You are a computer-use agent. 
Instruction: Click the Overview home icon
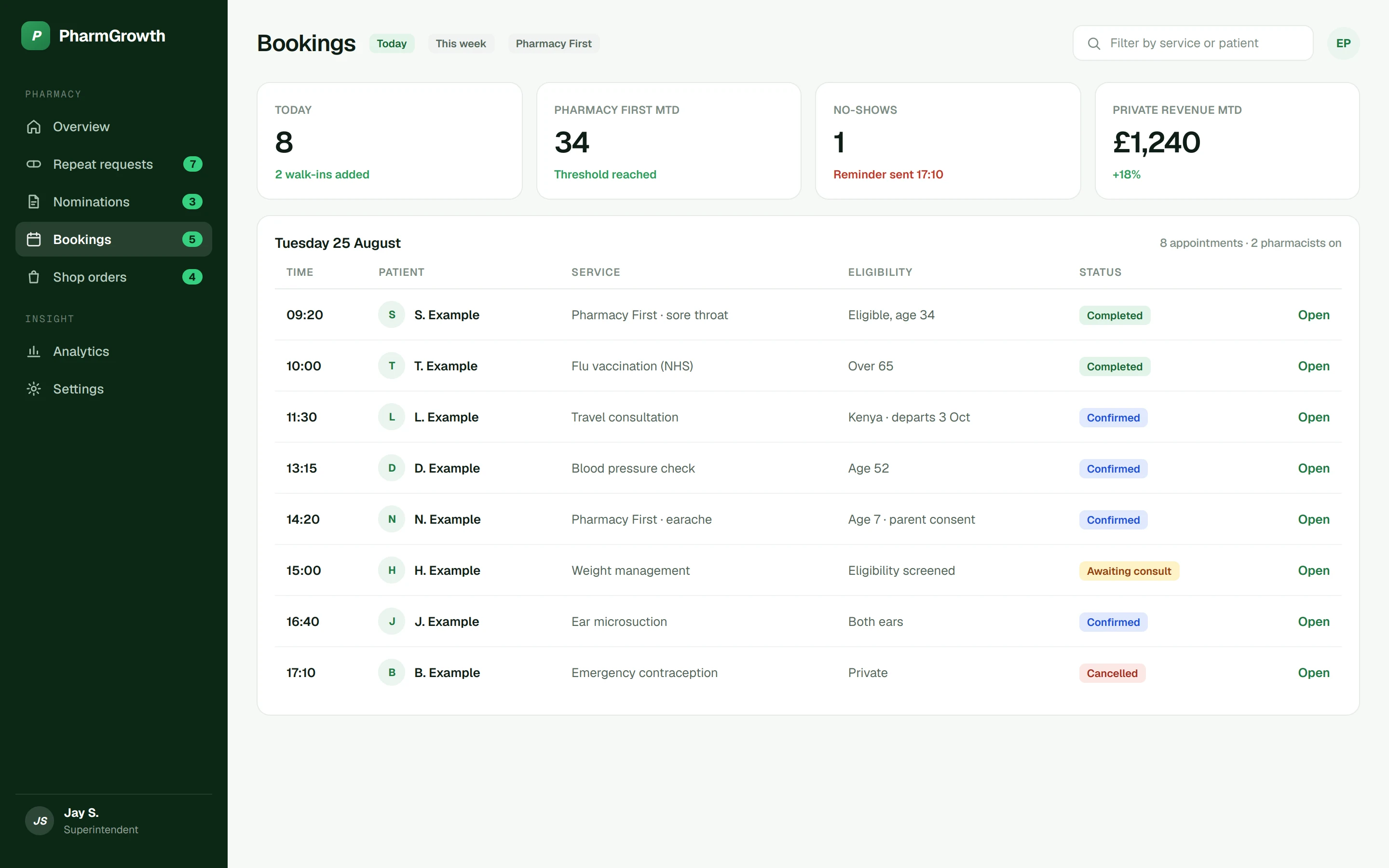coord(34,127)
